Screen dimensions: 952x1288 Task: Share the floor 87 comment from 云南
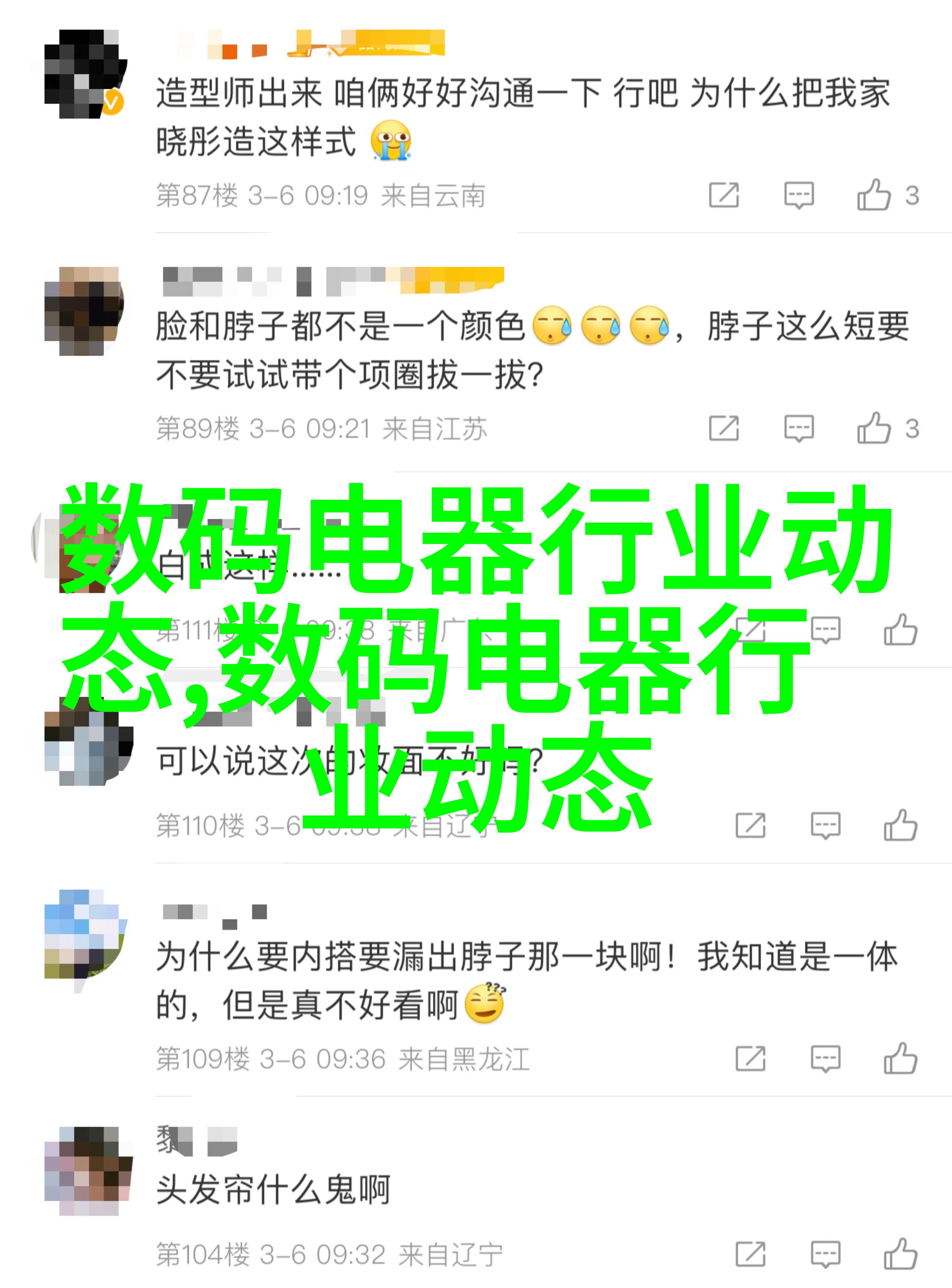coord(724,195)
